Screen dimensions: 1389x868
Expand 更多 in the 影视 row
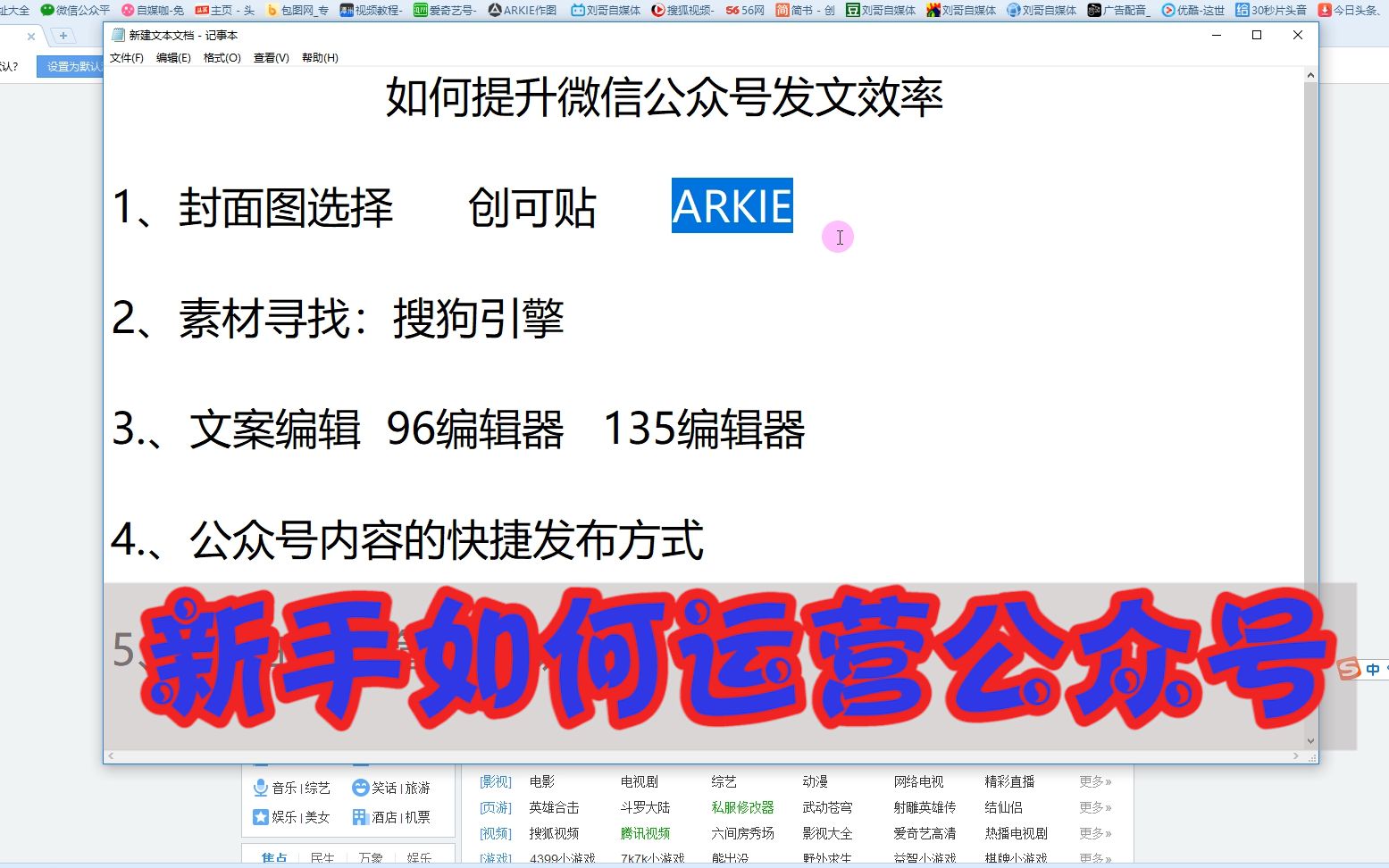[x=1095, y=781]
